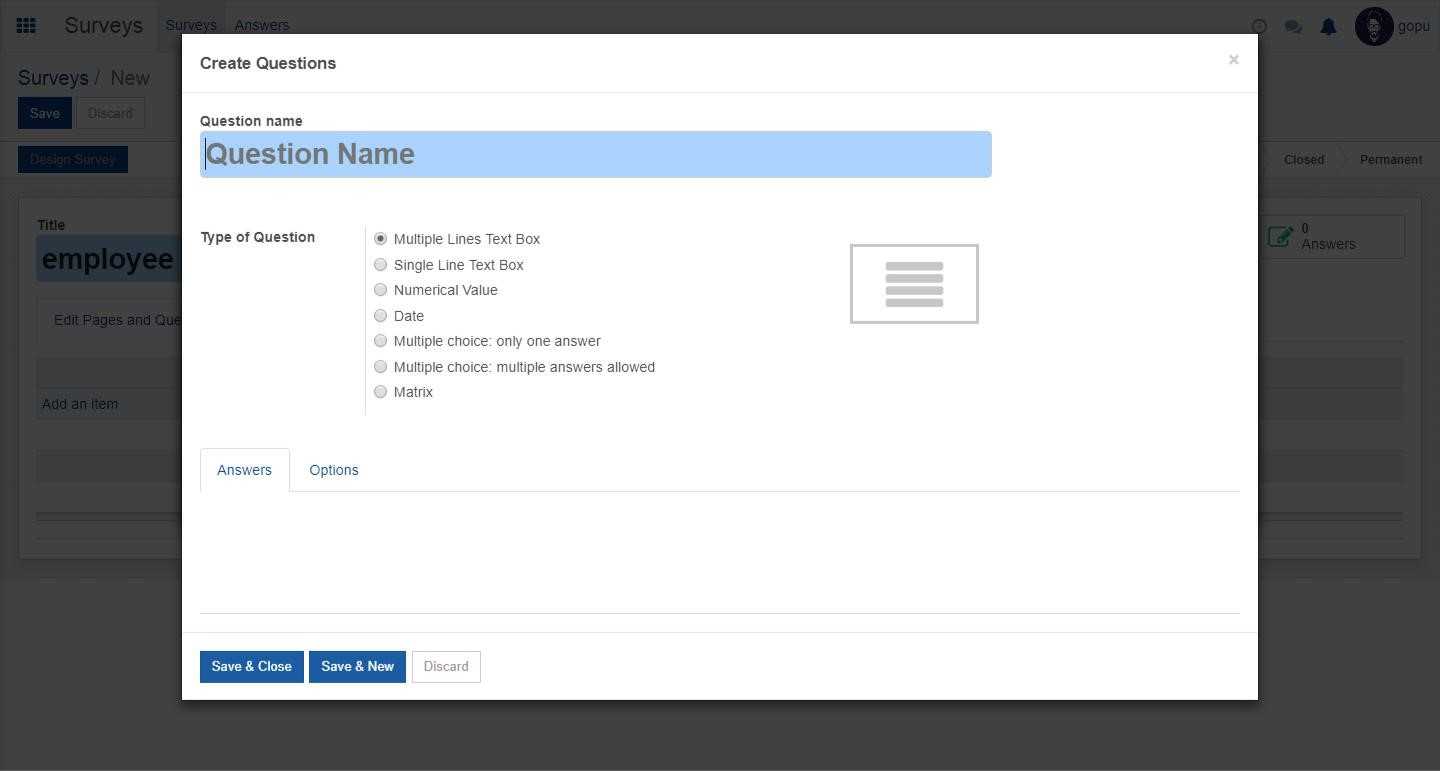Open the notifications bell icon
1440x771 pixels.
1328,27
